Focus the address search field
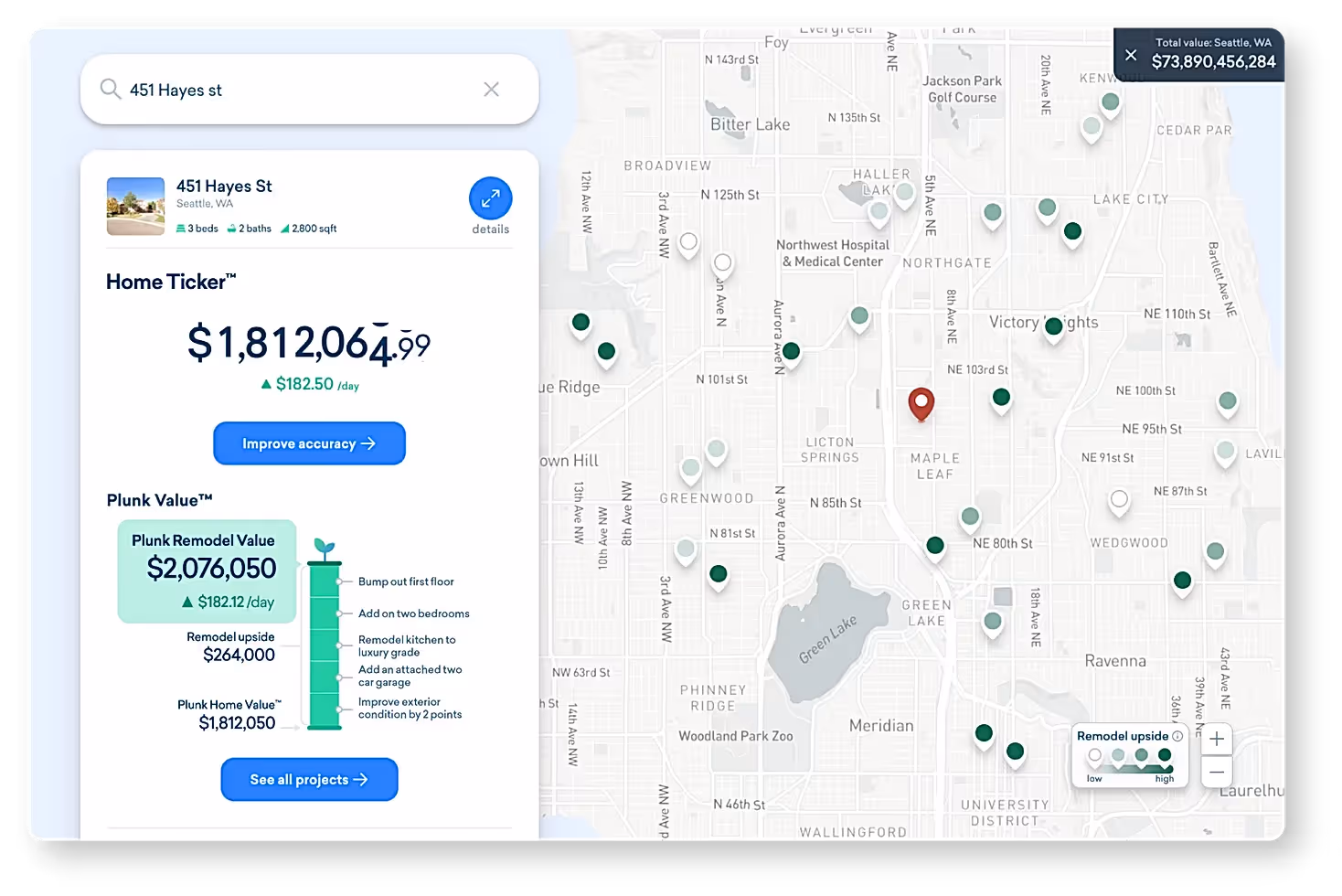 (x=309, y=90)
